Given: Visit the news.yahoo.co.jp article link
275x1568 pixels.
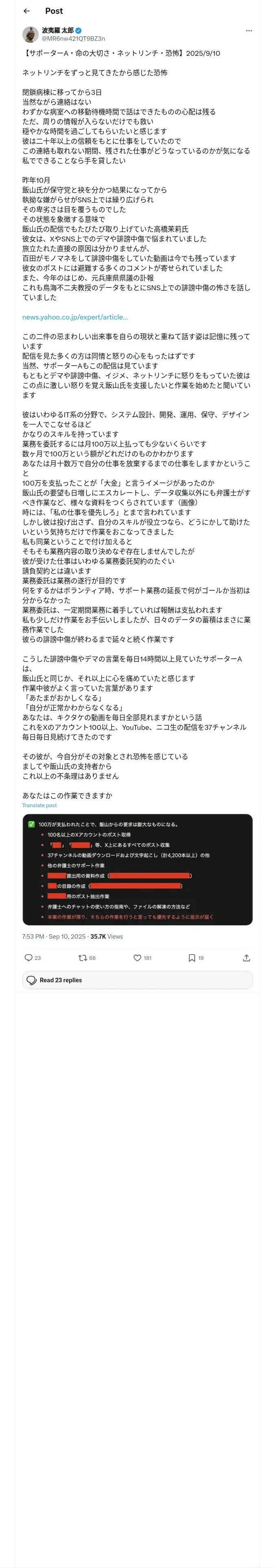Looking at the screenshot, I should coord(75,317).
